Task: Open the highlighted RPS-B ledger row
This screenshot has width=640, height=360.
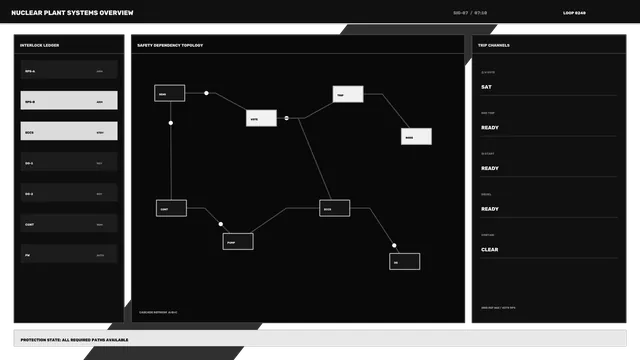Action: click(x=69, y=100)
